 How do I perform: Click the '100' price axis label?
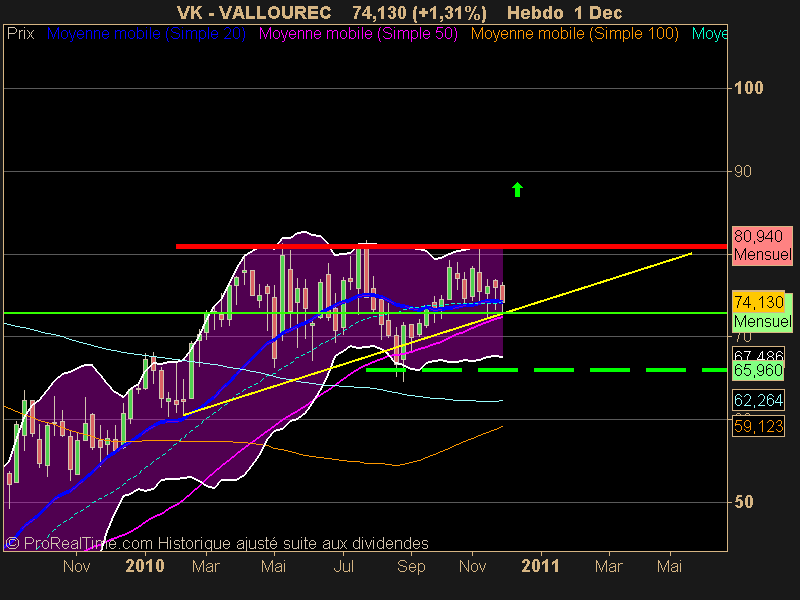(x=748, y=88)
